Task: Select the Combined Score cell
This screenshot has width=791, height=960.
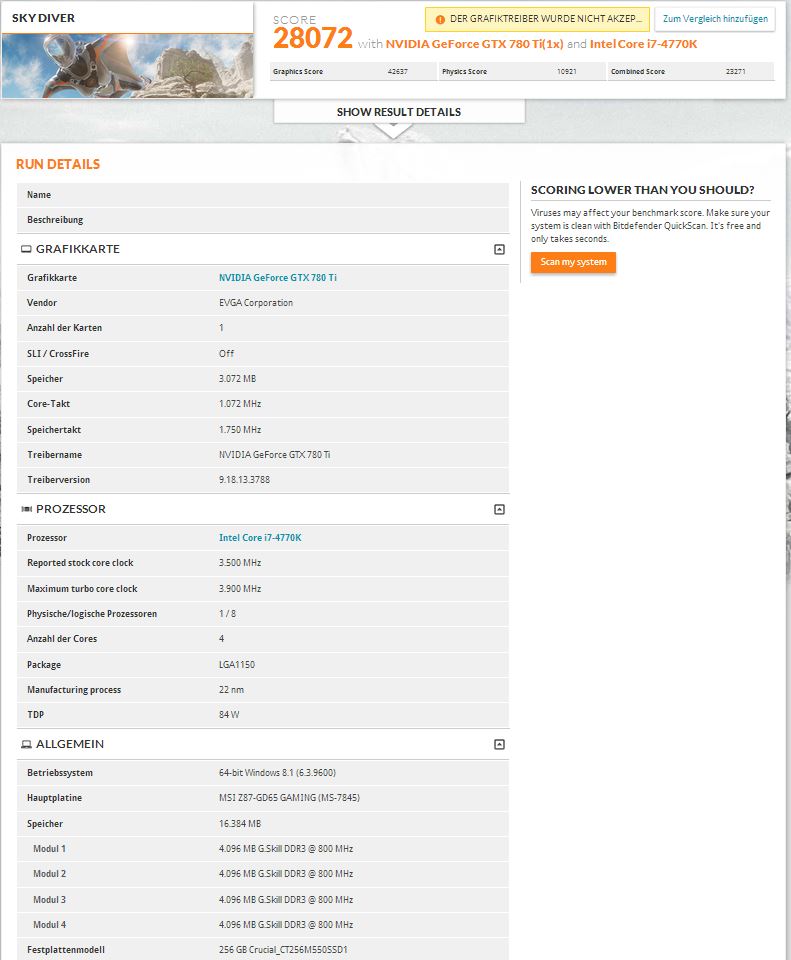Action: (691, 72)
